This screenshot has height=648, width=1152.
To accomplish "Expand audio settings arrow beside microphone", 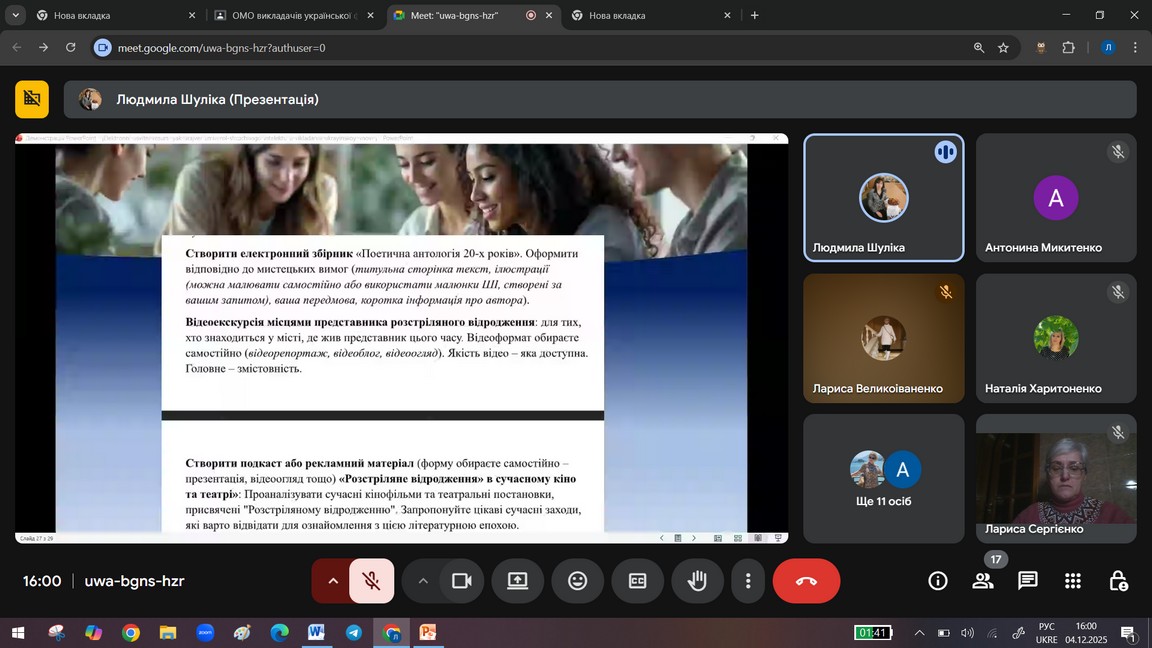I will (x=332, y=581).
